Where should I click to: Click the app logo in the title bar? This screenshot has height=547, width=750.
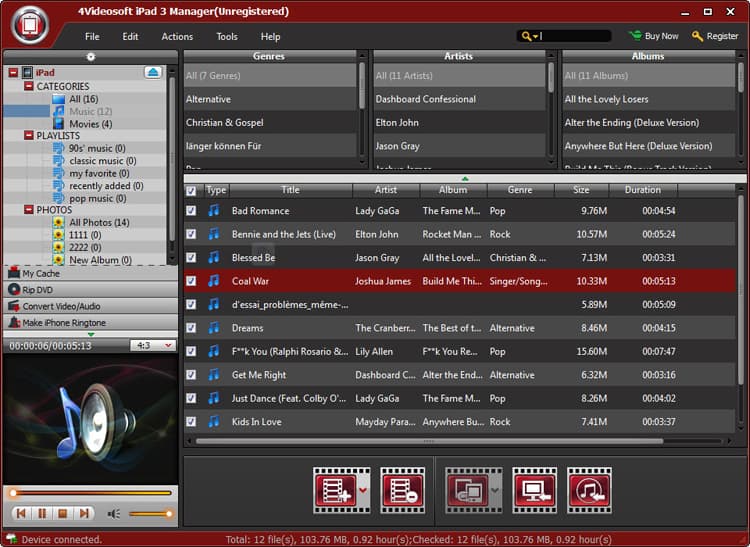click(30, 25)
